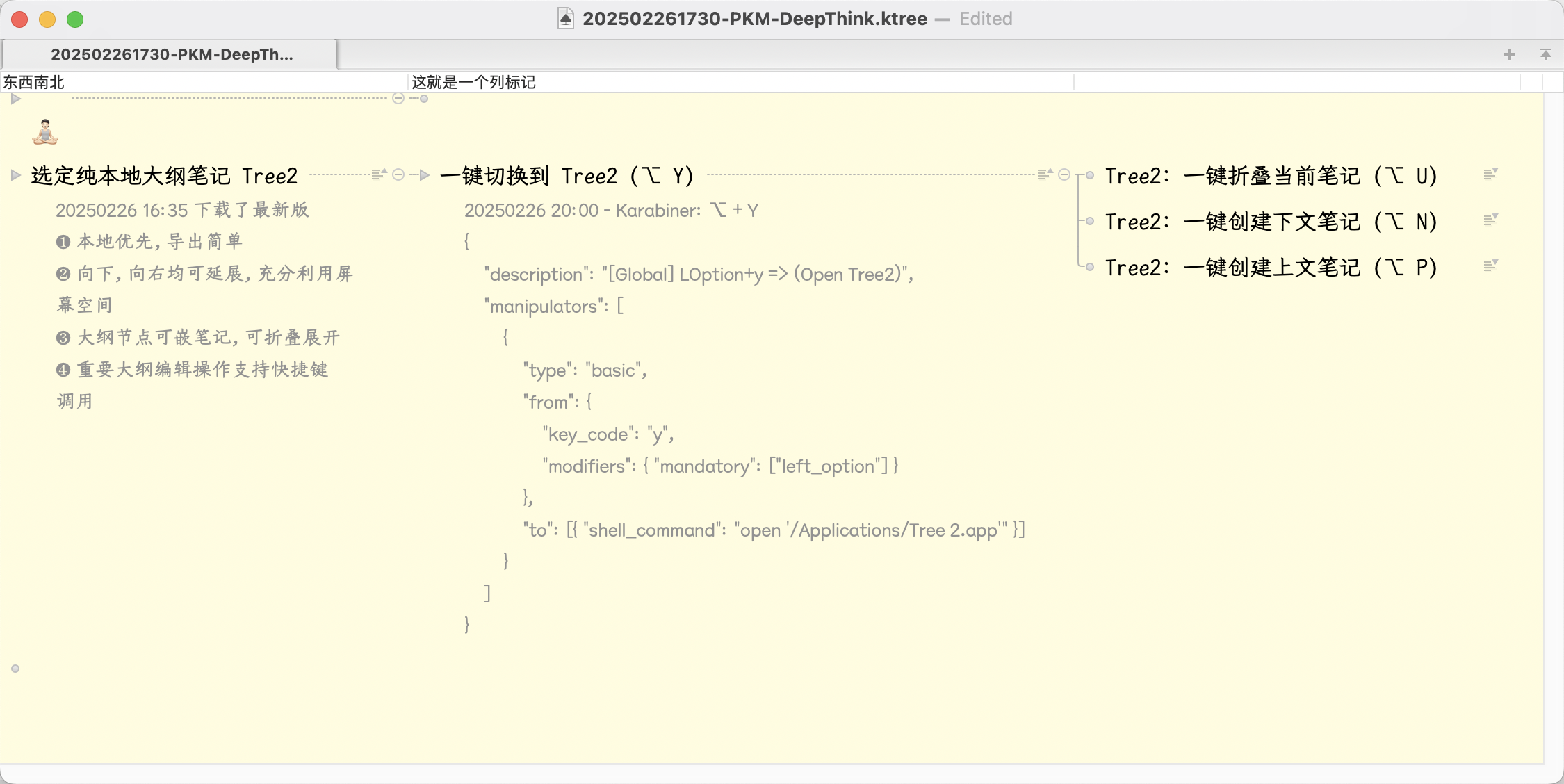The width and height of the screenshot is (1564, 784).
Task: Expand note icon for 一键创建上文笔记 (⌥ P)
Action: [1490, 266]
